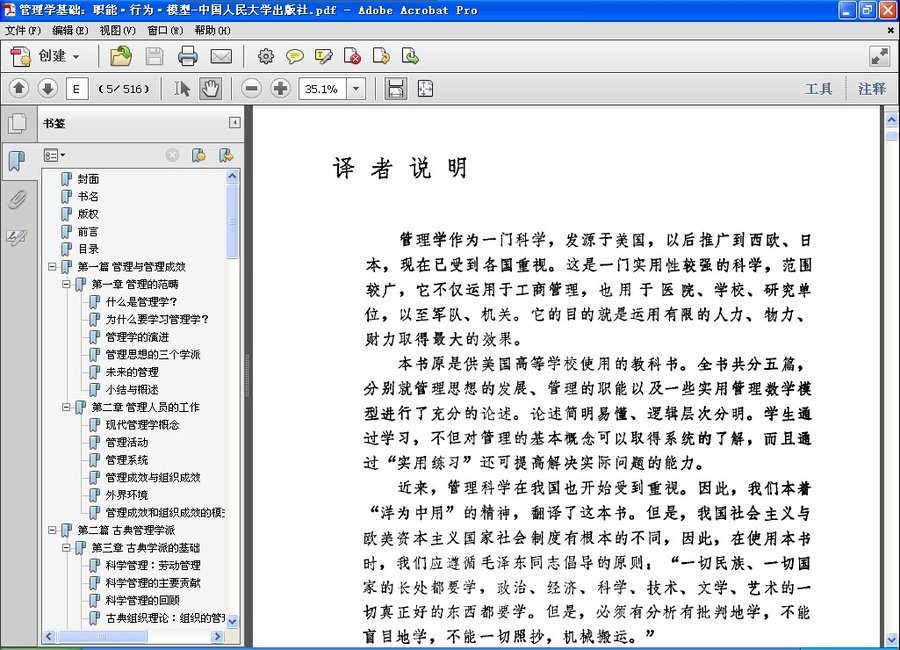Toggle the Signatures panel in the sidebar
900x650 pixels.
click(x=17, y=237)
